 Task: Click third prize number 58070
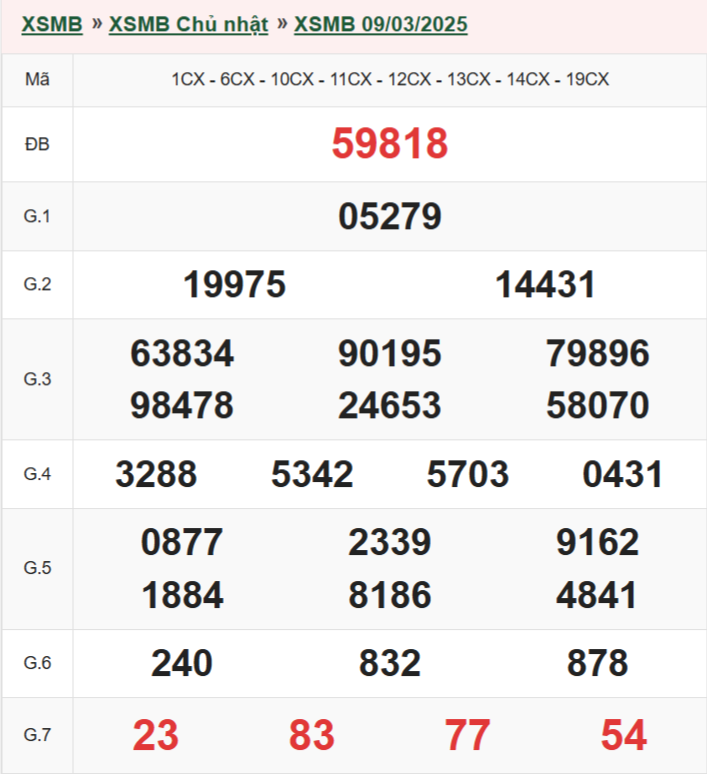(598, 405)
